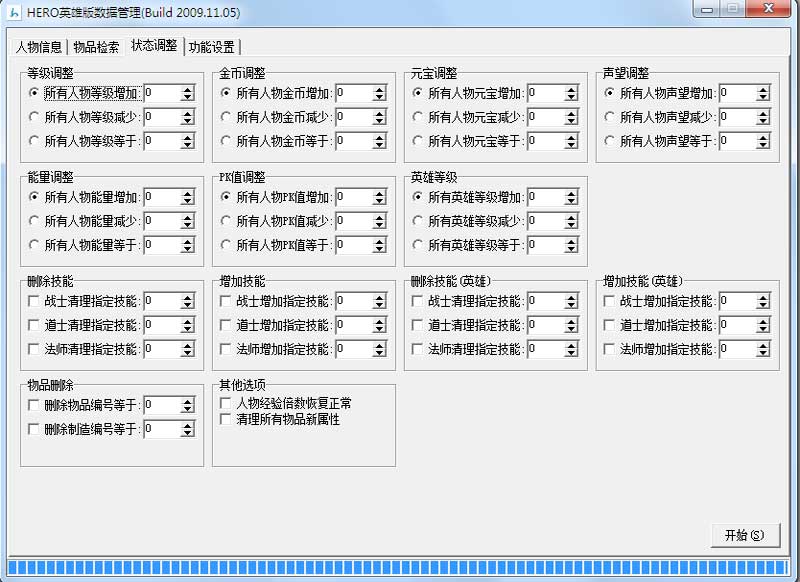
Task: Switch to the 功能设置 tab
Action: pyautogui.click(x=209, y=46)
